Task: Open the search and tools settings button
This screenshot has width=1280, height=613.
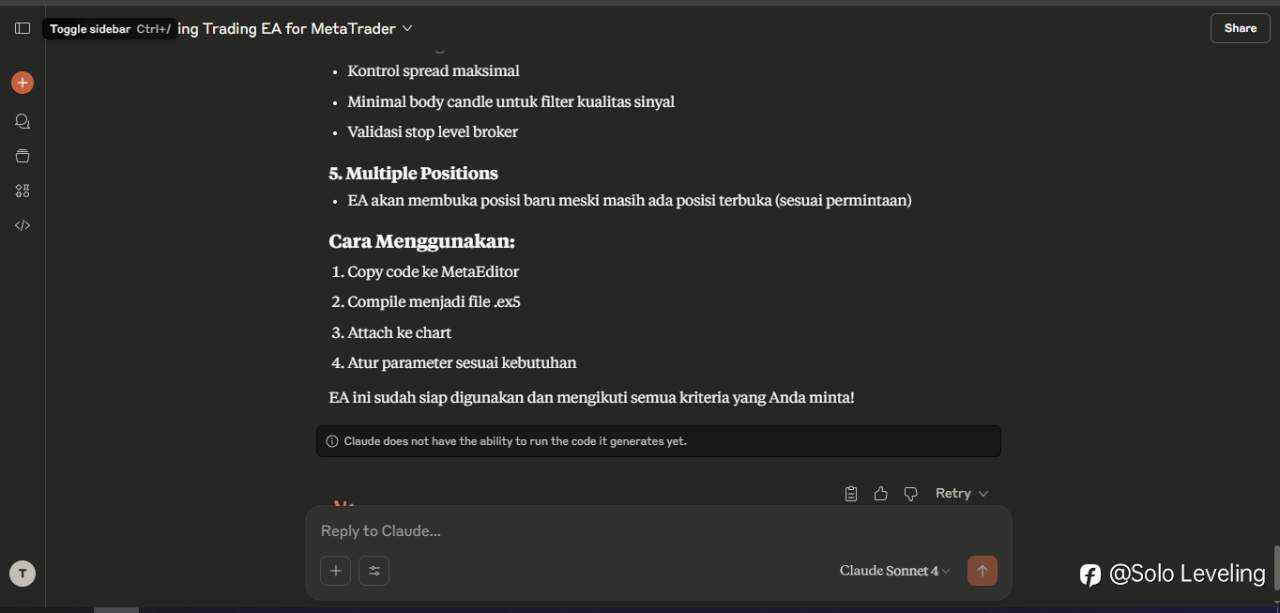Action: click(374, 571)
